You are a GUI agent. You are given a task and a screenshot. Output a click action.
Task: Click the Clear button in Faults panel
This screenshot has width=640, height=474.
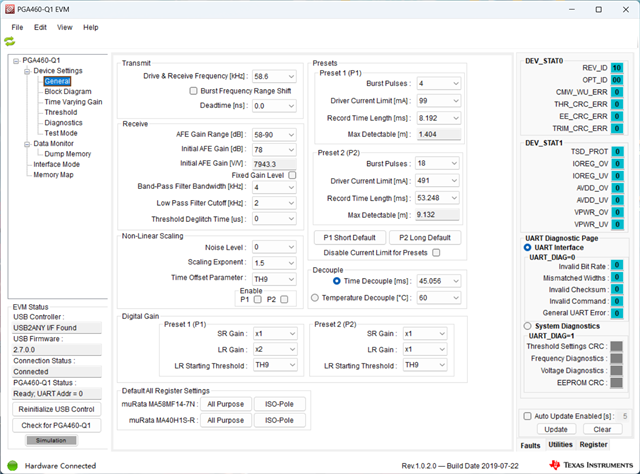point(602,429)
